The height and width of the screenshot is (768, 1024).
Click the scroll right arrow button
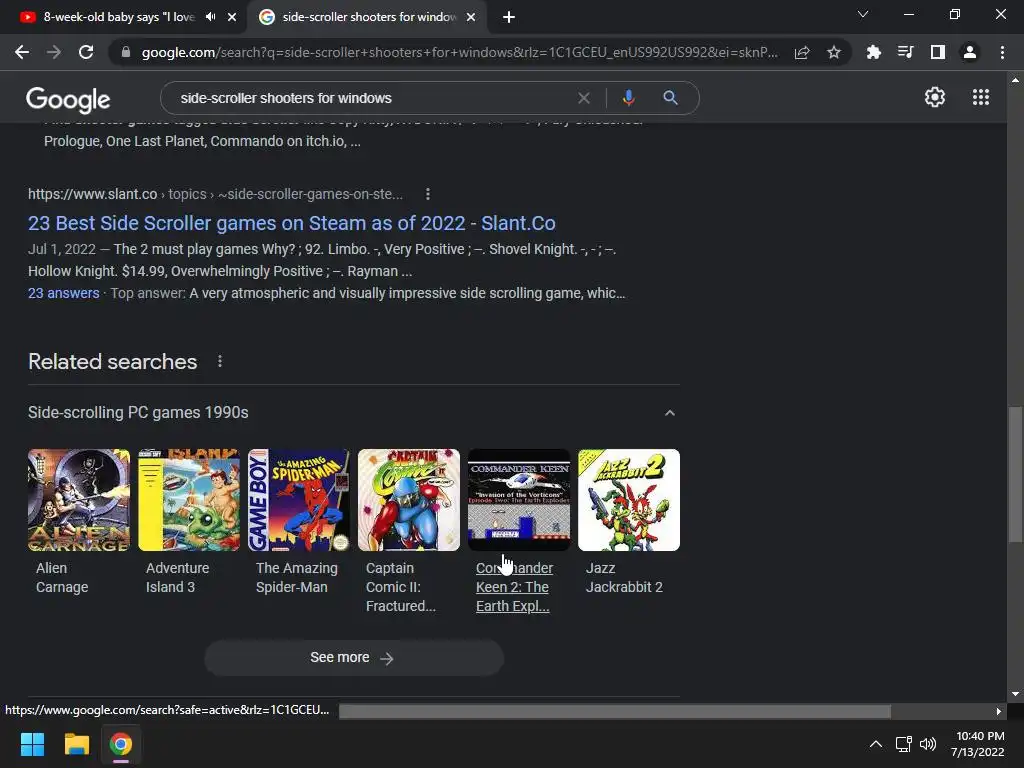pyautogui.click(x=998, y=711)
